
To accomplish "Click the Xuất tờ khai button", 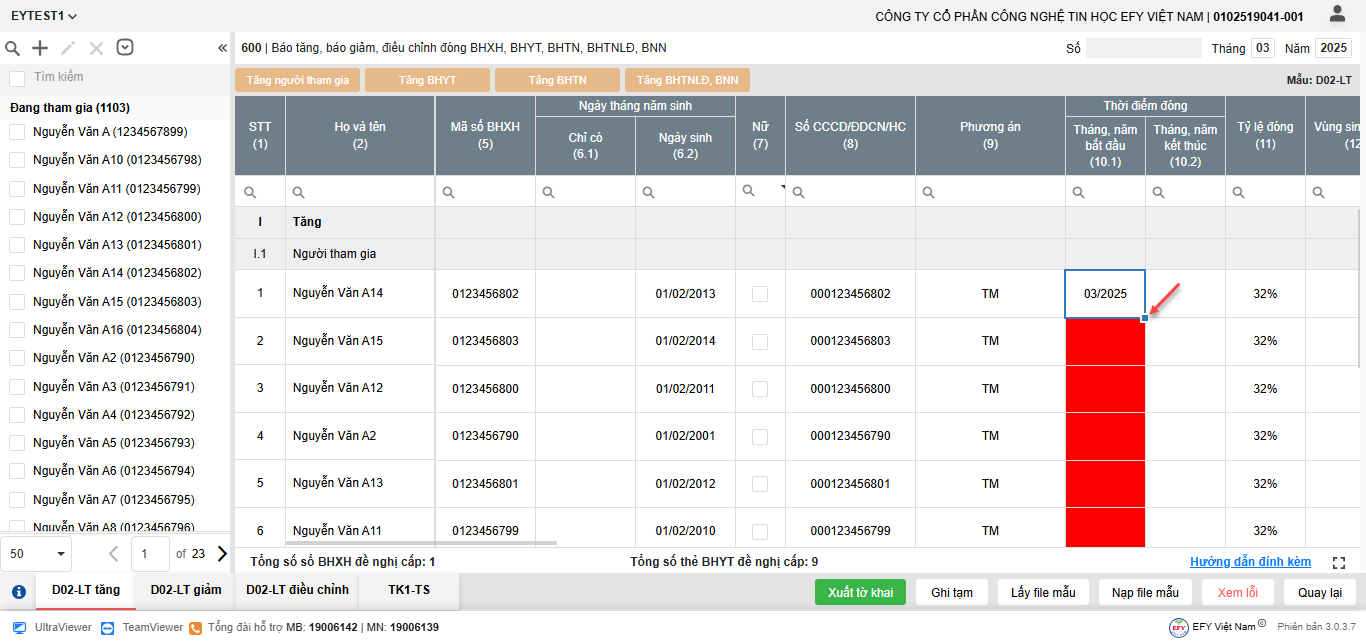I will [860, 592].
